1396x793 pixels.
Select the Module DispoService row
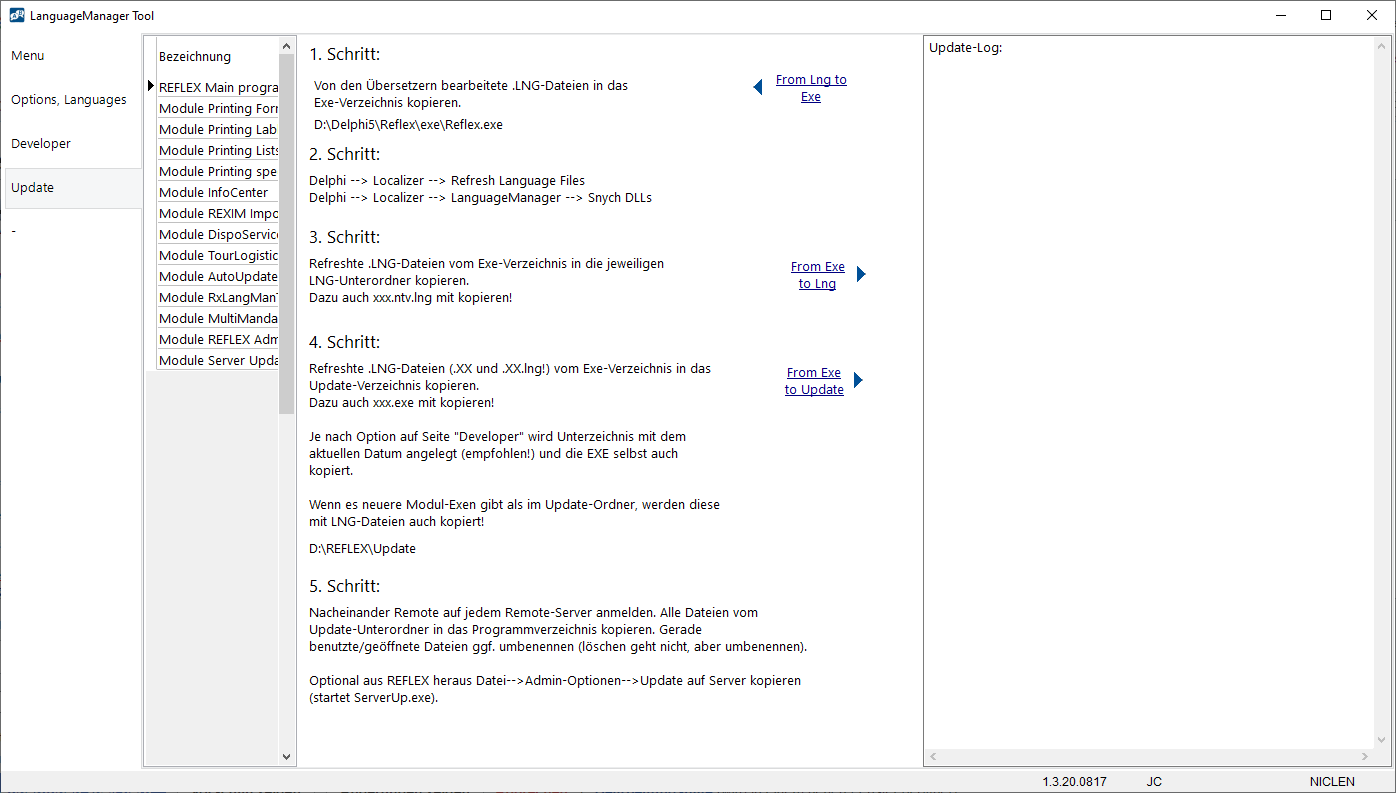click(218, 235)
